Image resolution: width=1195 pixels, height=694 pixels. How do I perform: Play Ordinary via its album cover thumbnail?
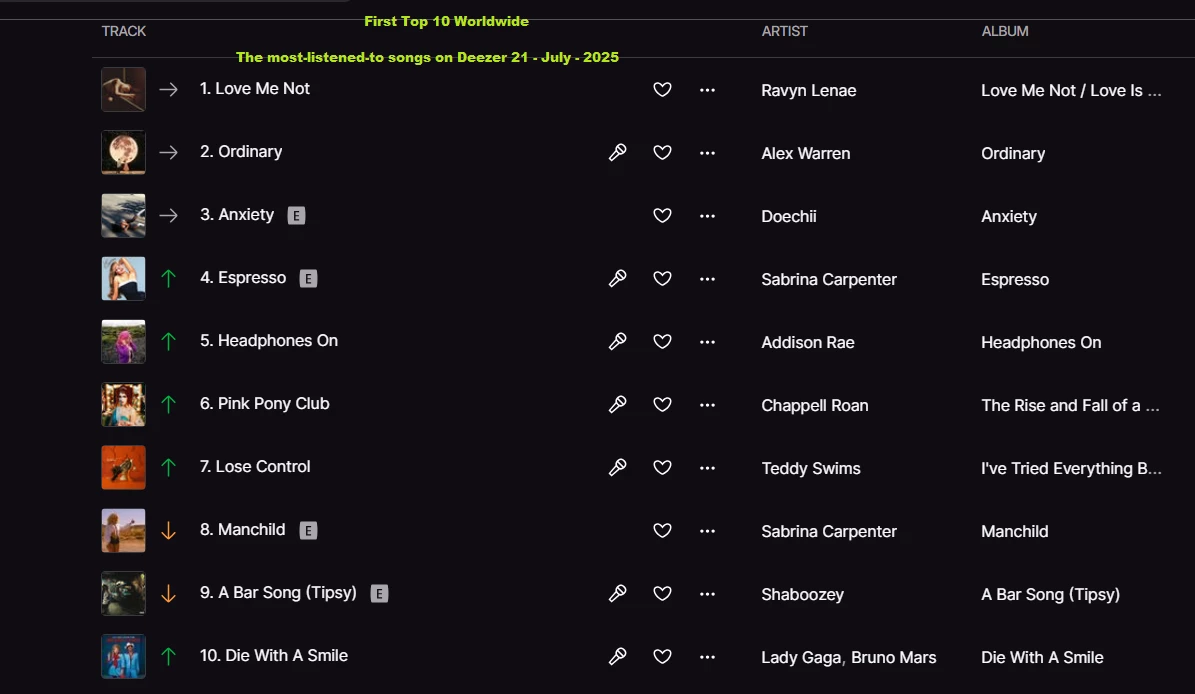123,152
